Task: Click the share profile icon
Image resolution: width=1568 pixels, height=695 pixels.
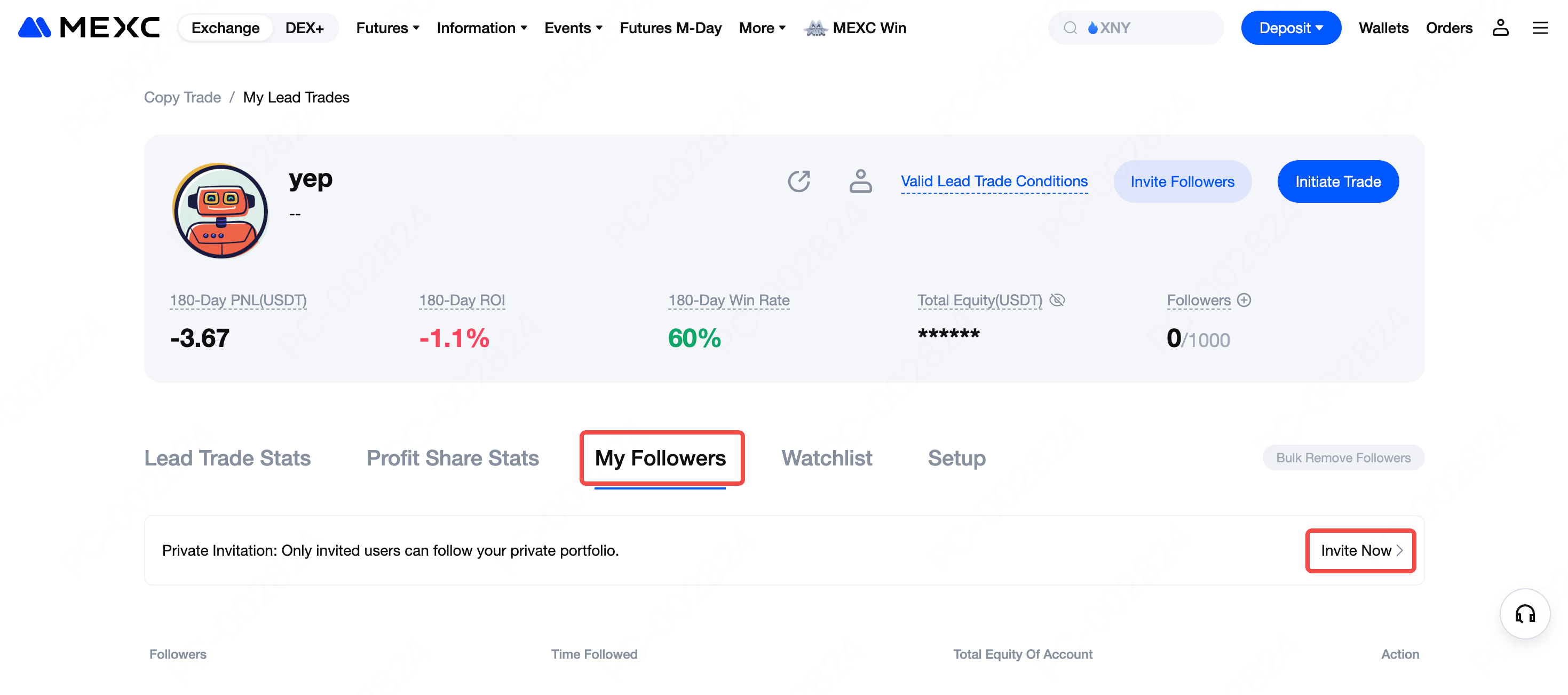Action: [798, 181]
